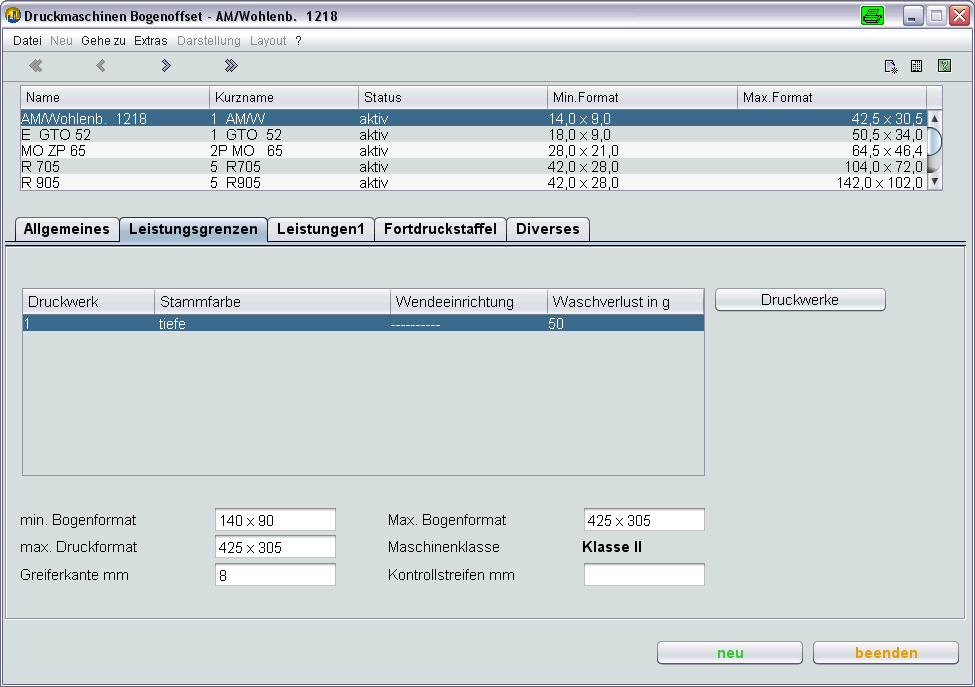Select the MO ZP 65 machine row

474,150
